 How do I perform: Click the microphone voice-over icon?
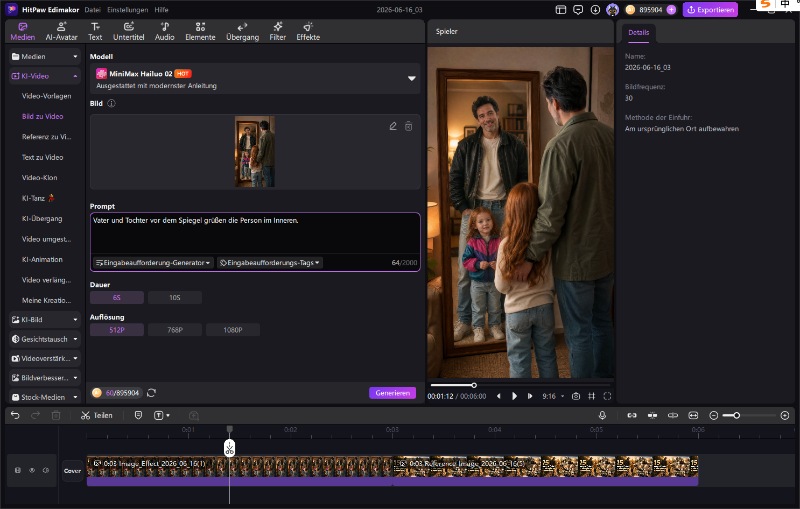[602, 415]
